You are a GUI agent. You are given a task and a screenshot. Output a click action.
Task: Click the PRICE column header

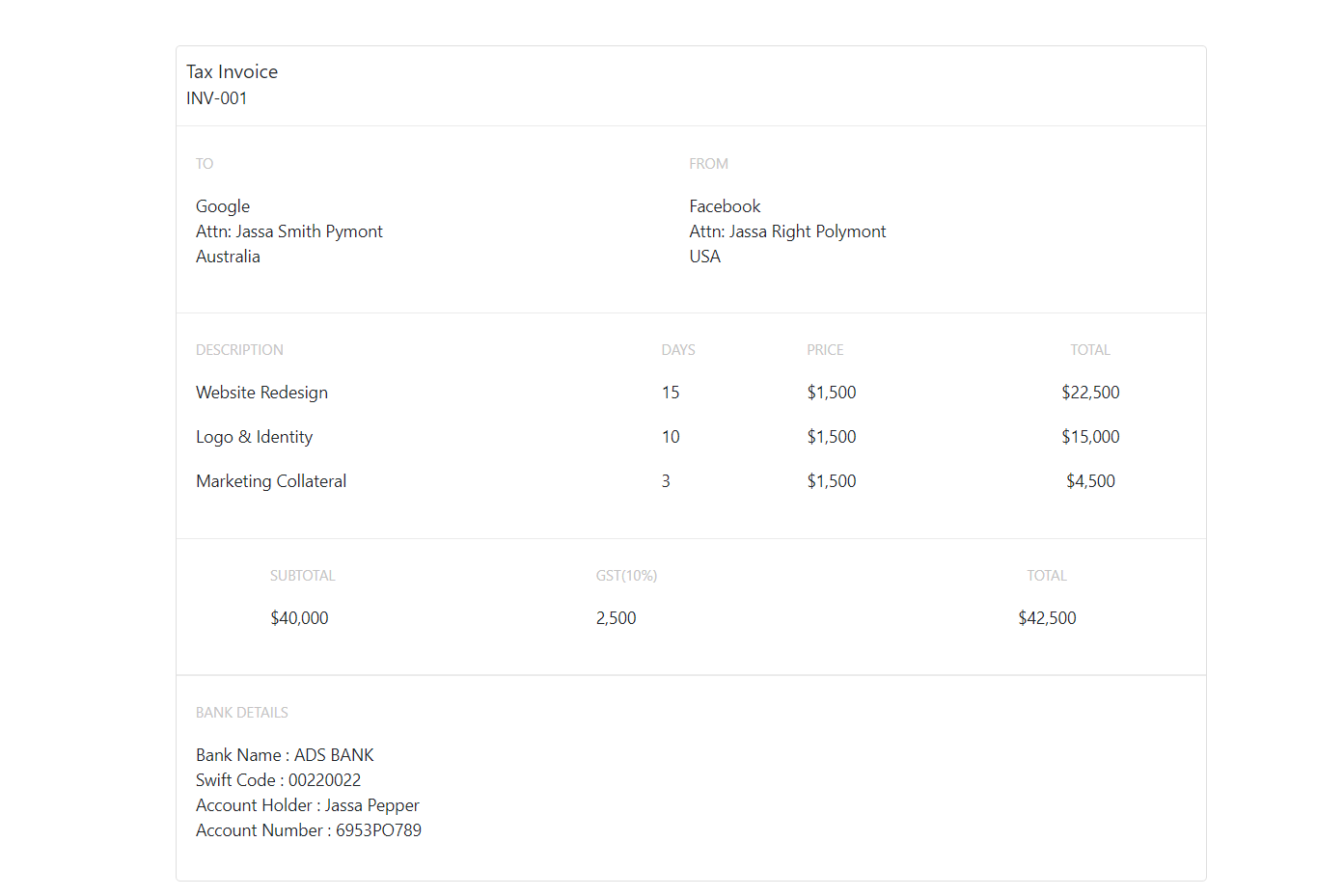pos(825,350)
